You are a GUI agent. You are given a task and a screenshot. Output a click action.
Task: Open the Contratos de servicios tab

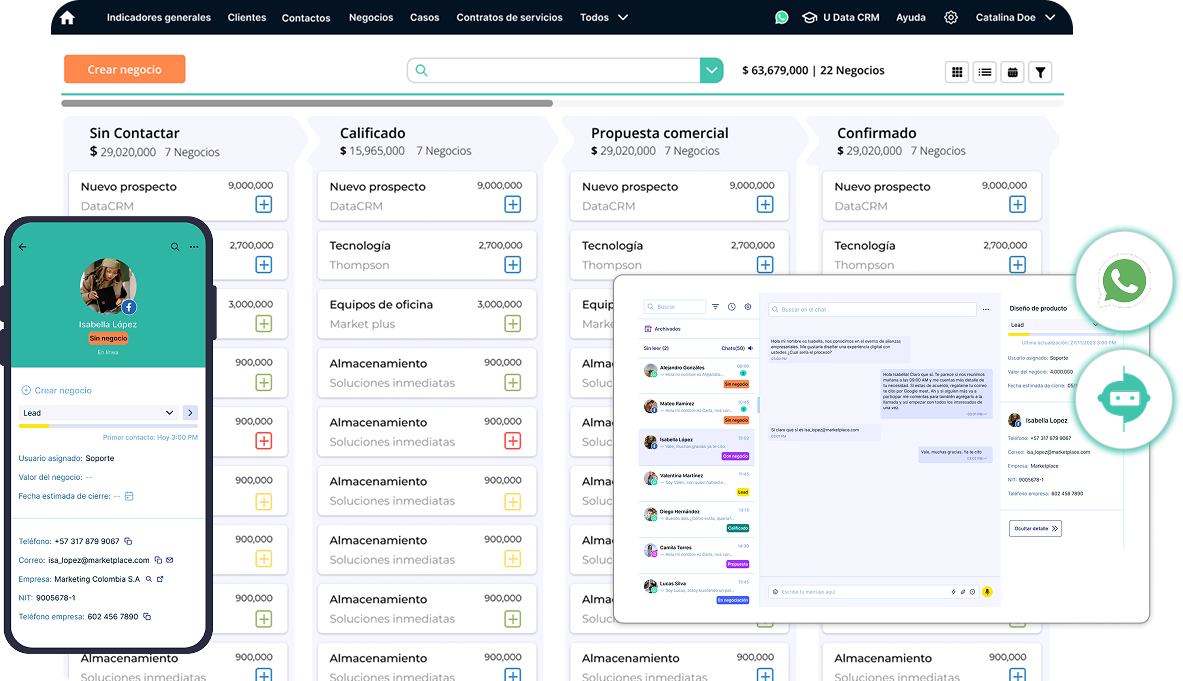(509, 17)
